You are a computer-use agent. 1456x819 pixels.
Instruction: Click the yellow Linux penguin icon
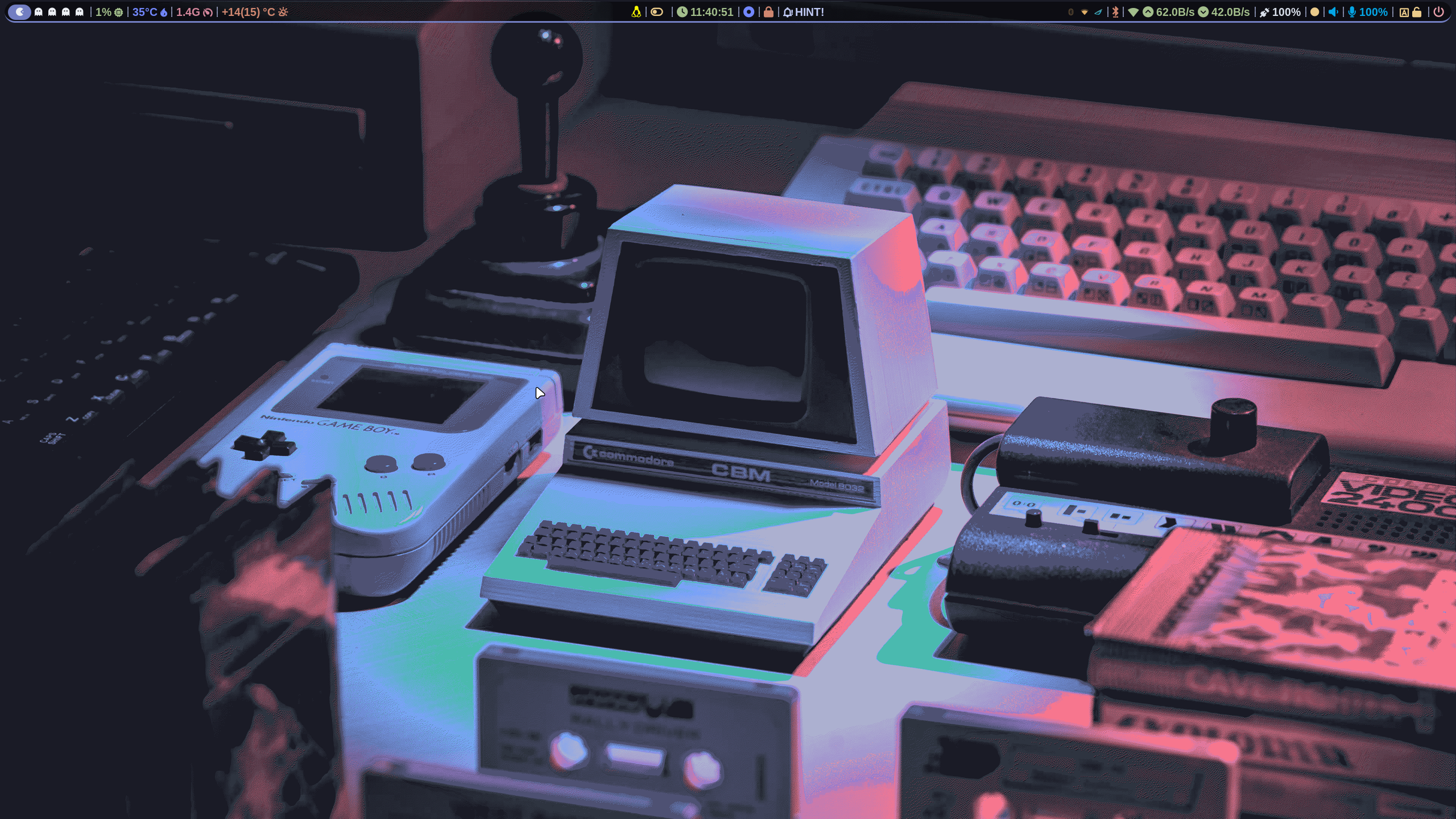[636, 12]
